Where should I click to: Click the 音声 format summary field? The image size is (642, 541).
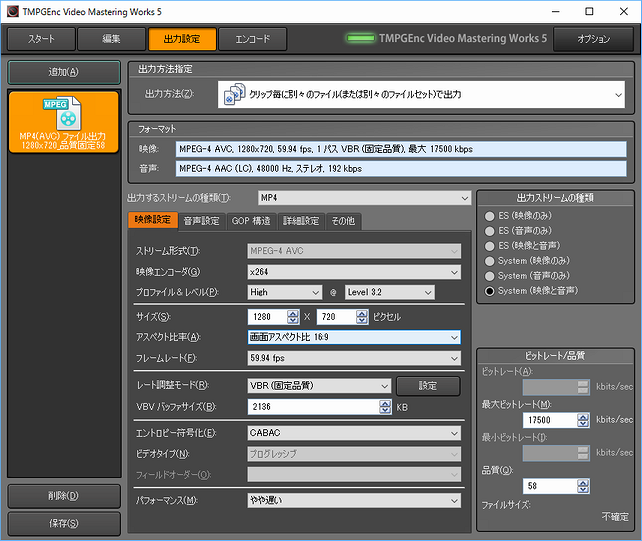coord(401,169)
